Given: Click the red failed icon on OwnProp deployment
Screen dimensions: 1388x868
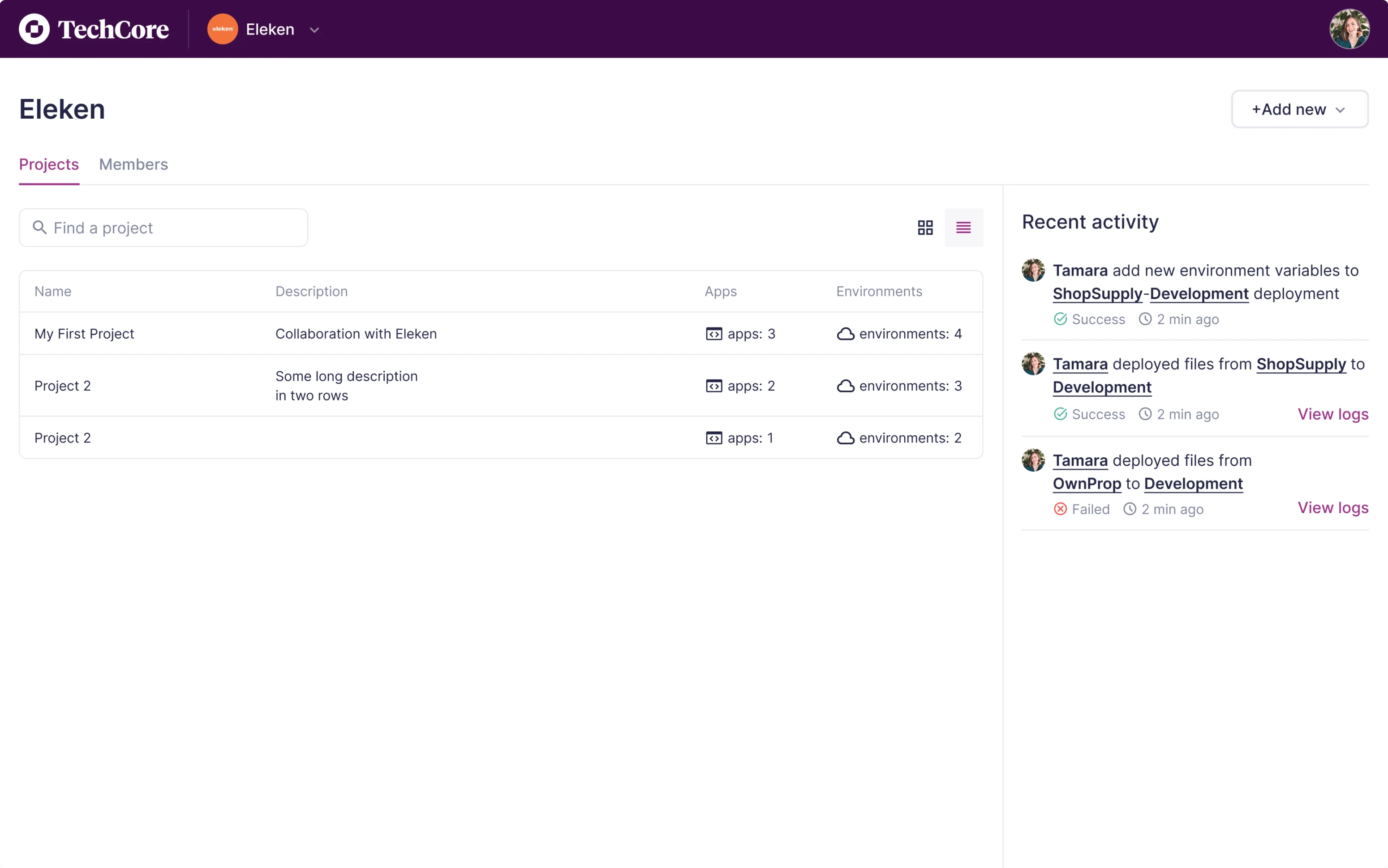Looking at the screenshot, I should [x=1060, y=509].
